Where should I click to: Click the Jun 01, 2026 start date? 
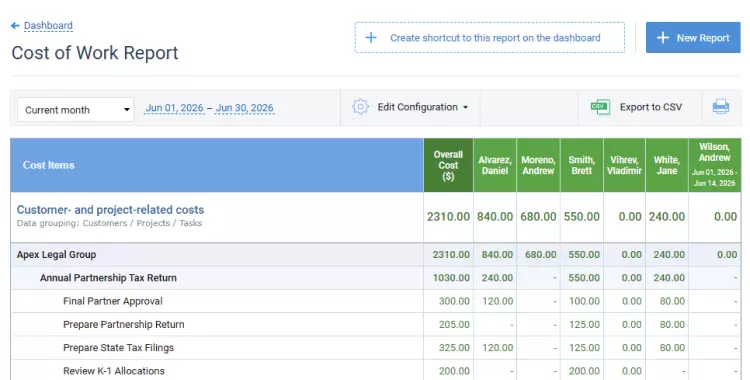click(175, 108)
